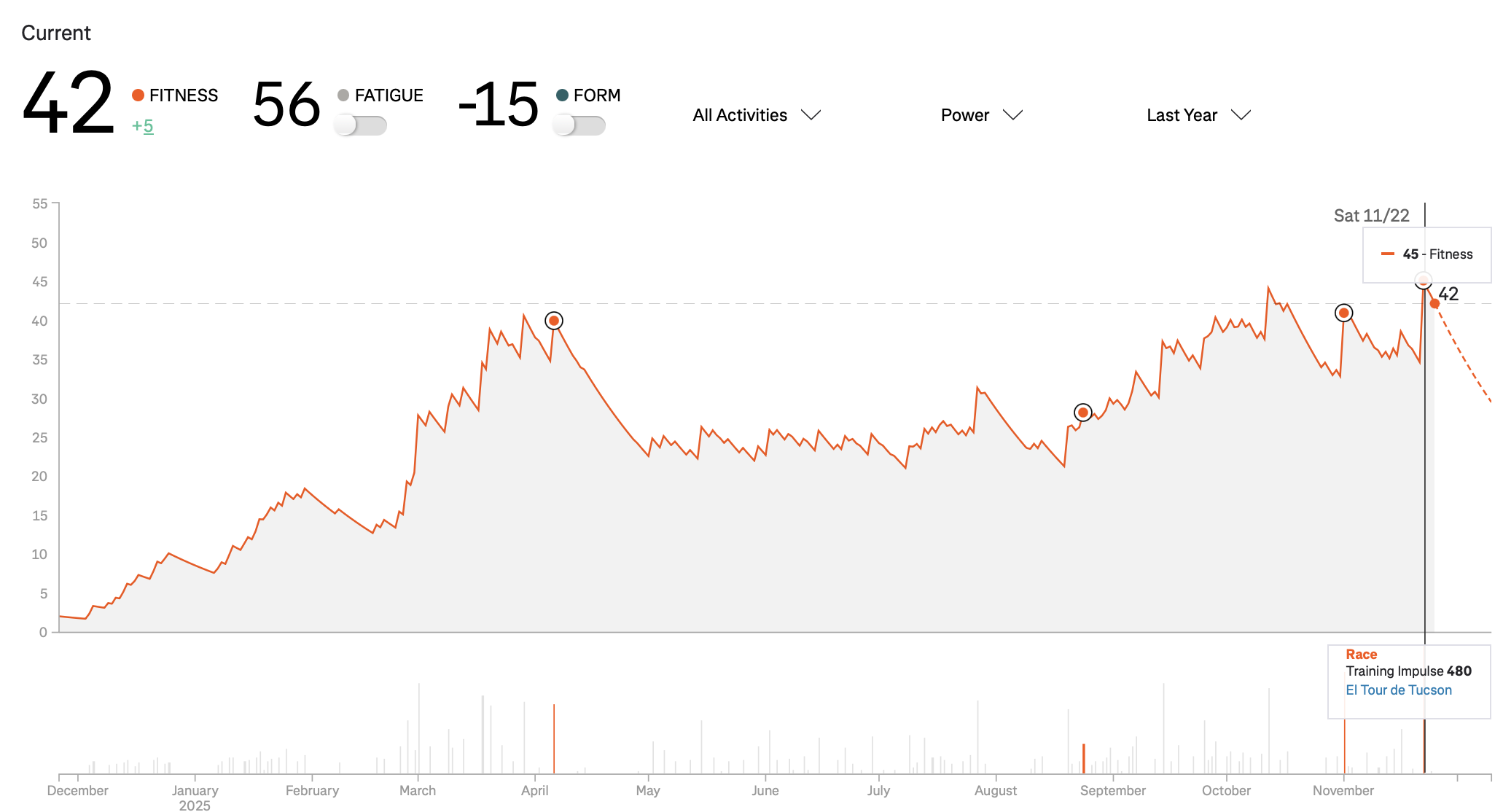1503x812 pixels.
Task: Click the orange Fitness legend dot
Action: (x=138, y=95)
